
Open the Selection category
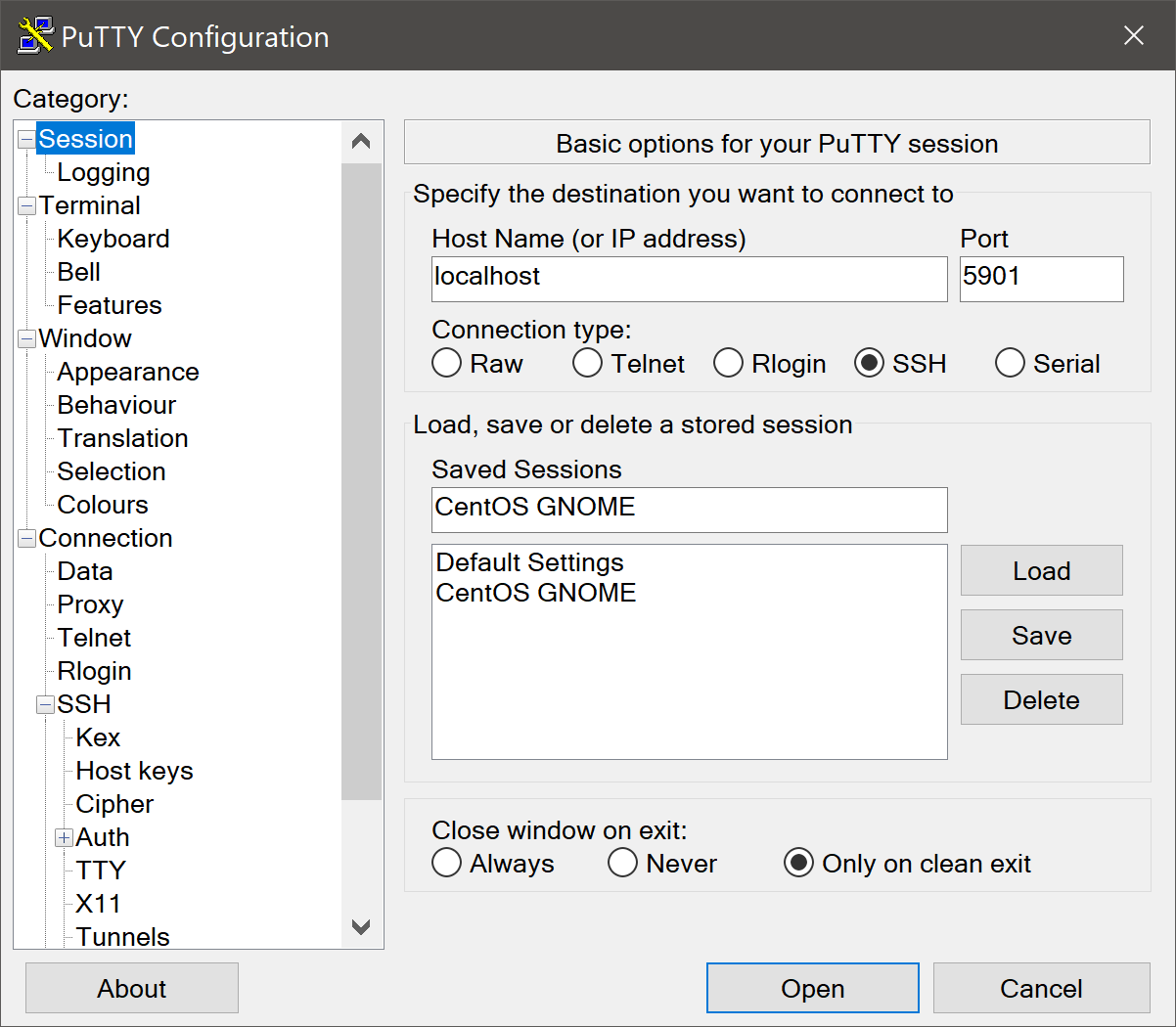112,471
